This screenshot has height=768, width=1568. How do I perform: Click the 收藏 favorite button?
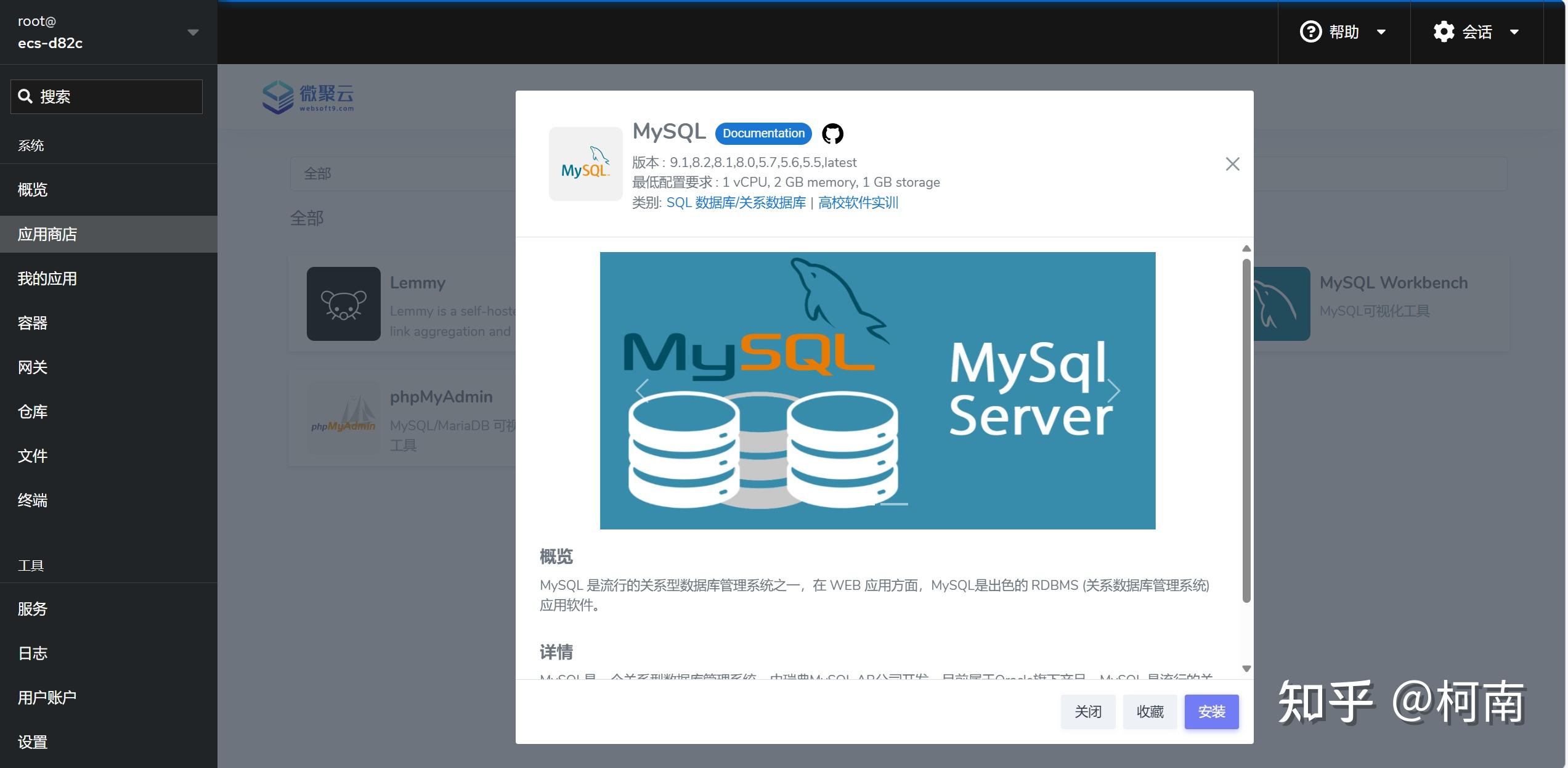(x=1150, y=711)
